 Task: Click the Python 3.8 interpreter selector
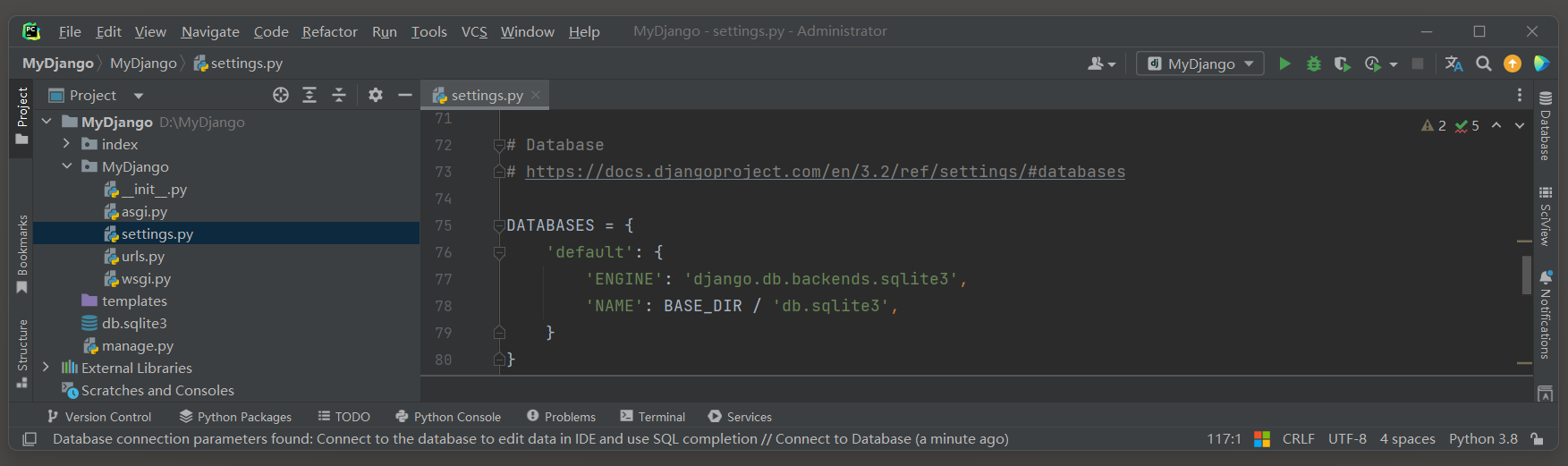point(1483,438)
